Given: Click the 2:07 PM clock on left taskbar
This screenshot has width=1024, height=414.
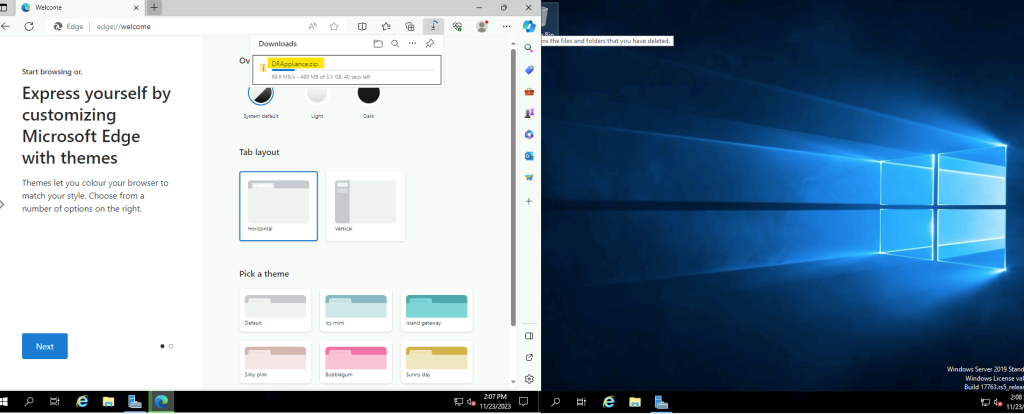Looking at the screenshot, I should click(496, 401).
